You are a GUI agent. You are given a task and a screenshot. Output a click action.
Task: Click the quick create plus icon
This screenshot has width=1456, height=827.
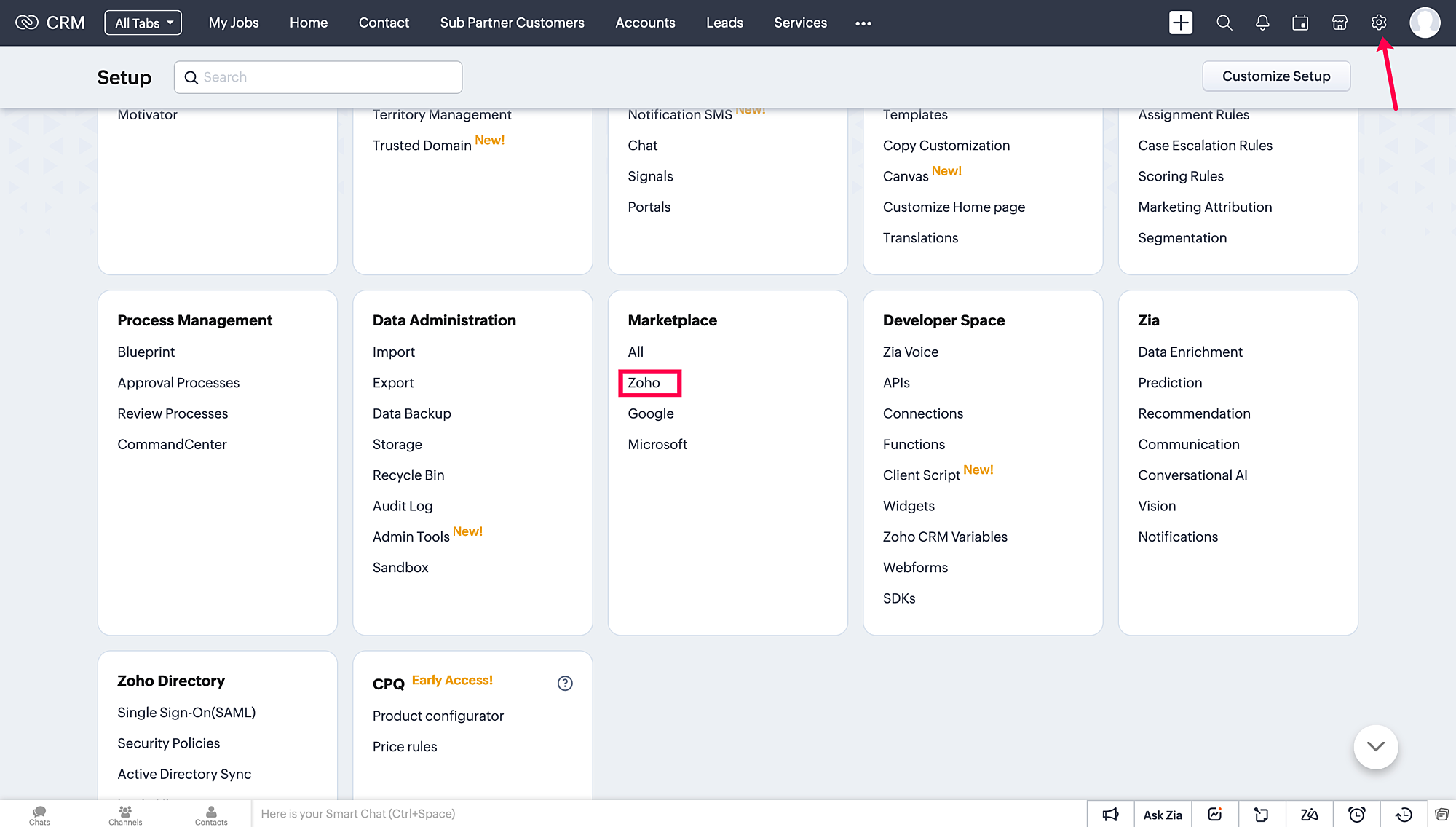[1180, 23]
